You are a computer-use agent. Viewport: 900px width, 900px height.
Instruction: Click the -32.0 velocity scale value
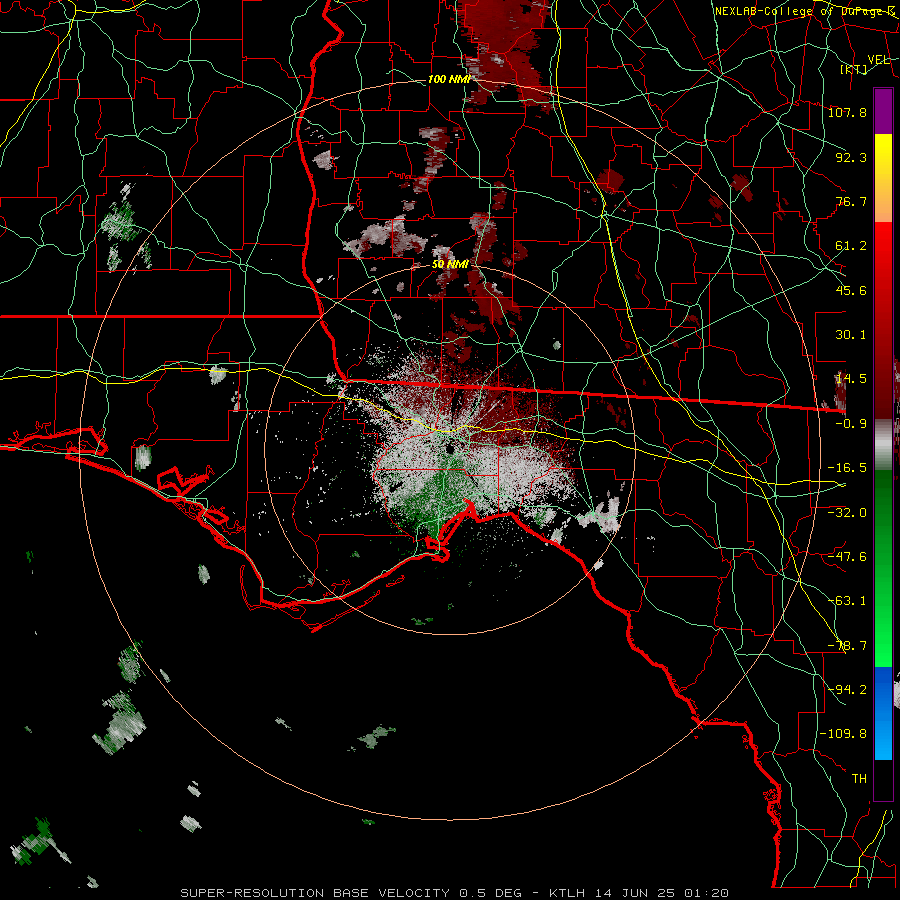tap(847, 513)
